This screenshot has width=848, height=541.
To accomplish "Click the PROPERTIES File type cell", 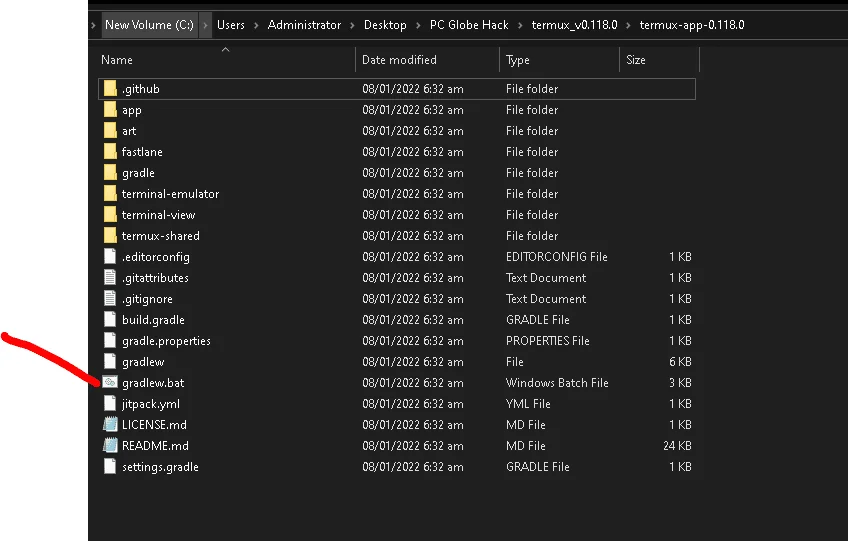I will [547, 341].
